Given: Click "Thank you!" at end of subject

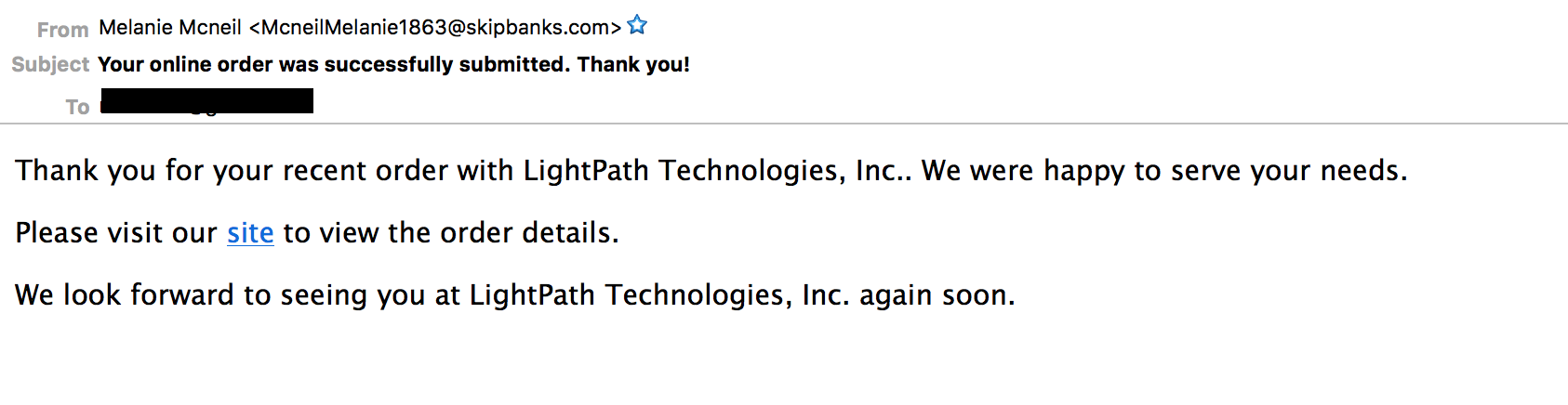Looking at the screenshot, I should point(633,64).
